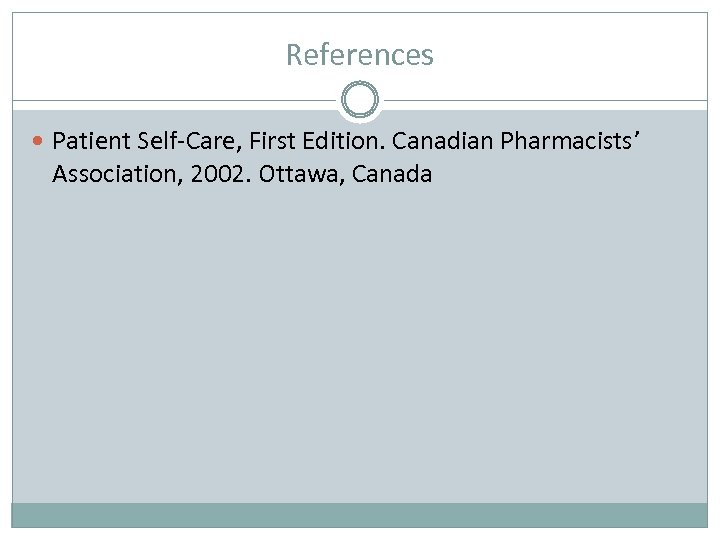Click the white strip beneath the teal footer bar
720x540 pixels.
[x=360, y=532]
